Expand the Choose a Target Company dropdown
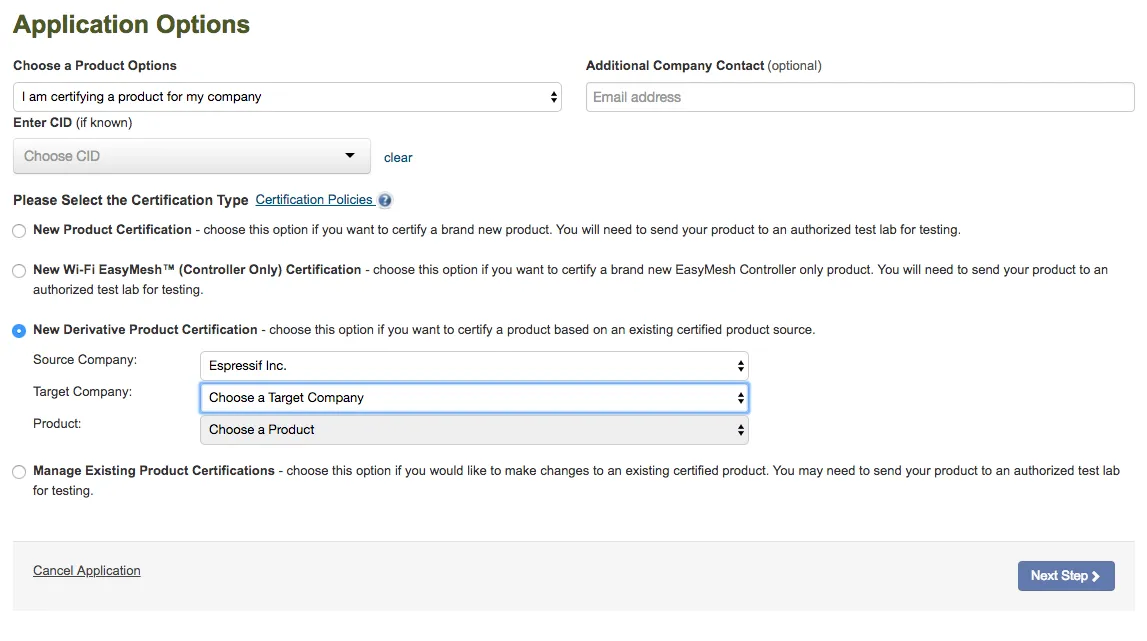The height and width of the screenshot is (641, 1147). pos(474,398)
